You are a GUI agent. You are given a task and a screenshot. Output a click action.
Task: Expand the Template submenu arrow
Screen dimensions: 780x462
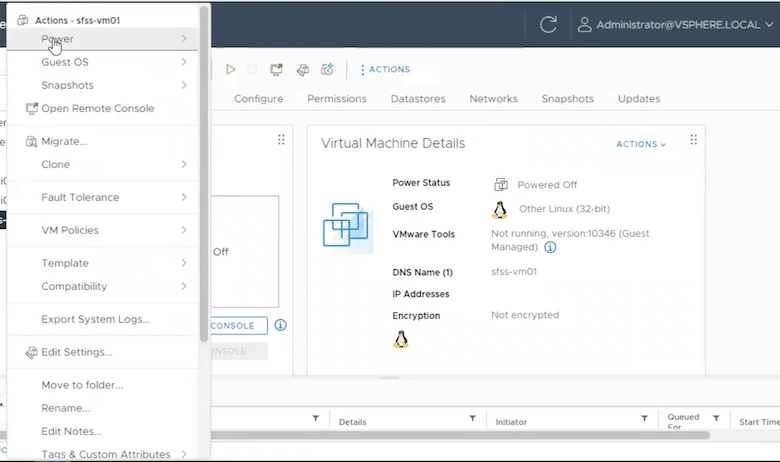184,263
